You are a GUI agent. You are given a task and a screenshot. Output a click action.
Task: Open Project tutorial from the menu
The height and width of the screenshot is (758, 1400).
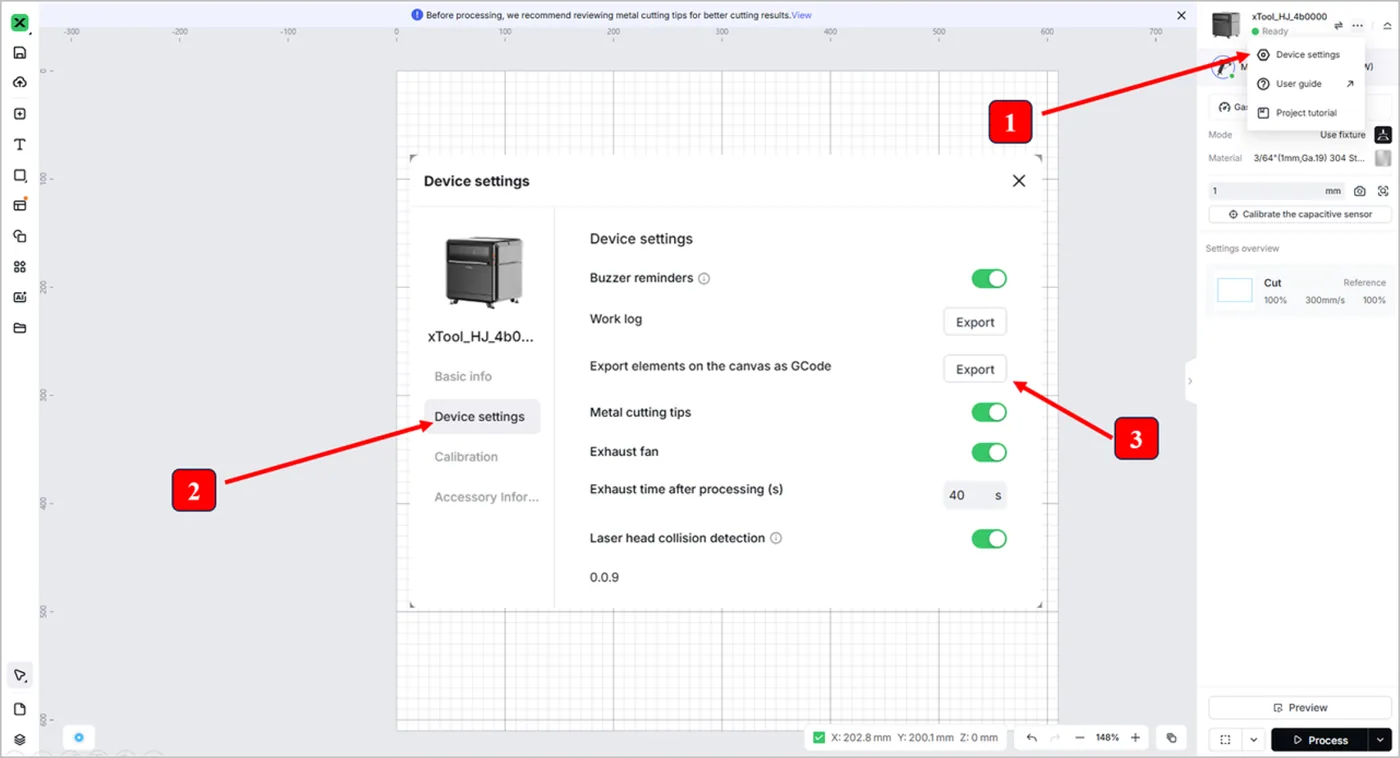pos(1306,113)
